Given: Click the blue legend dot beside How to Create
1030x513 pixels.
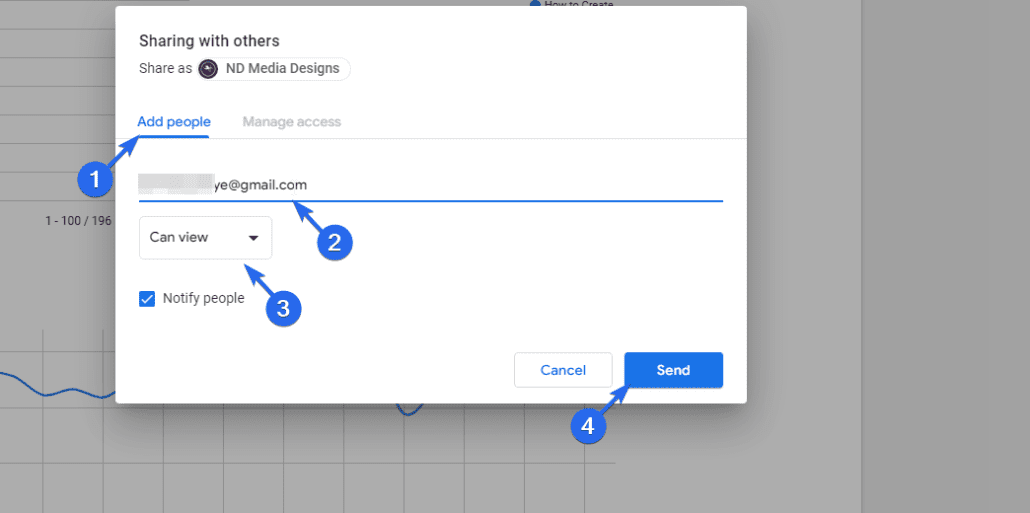Looking at the screenshot, I should click(535, 4).
